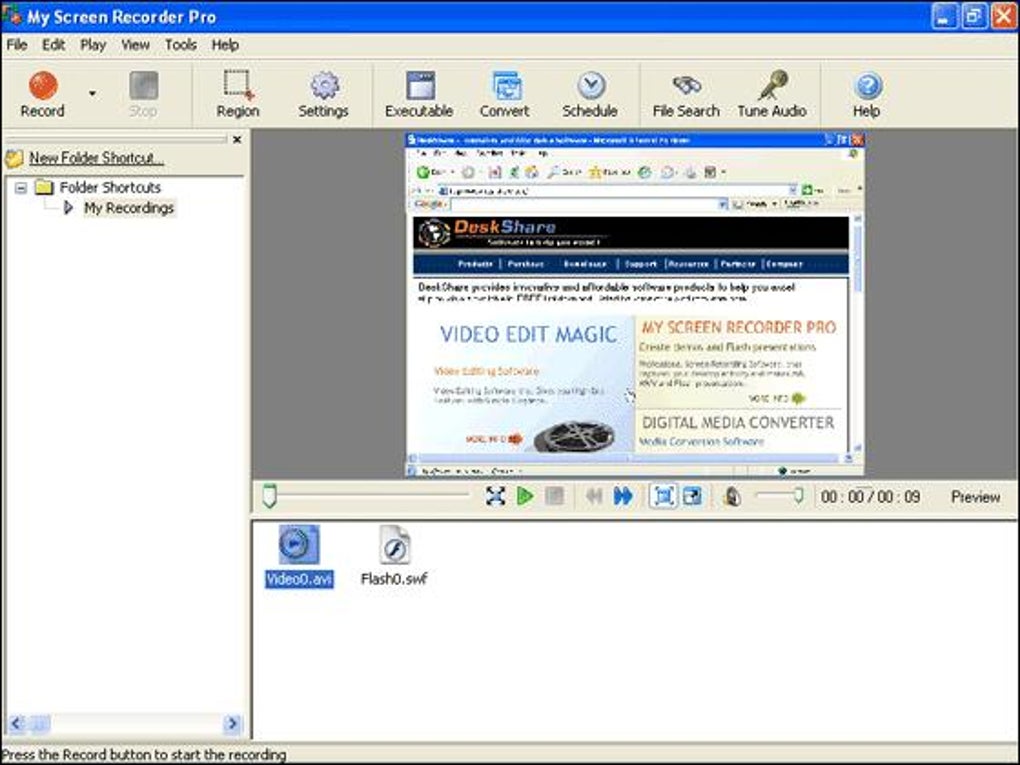This screenshot has width=1020, height=765.
Task: Minimize the My Screen Recorder Pro window
Action: 945,16
